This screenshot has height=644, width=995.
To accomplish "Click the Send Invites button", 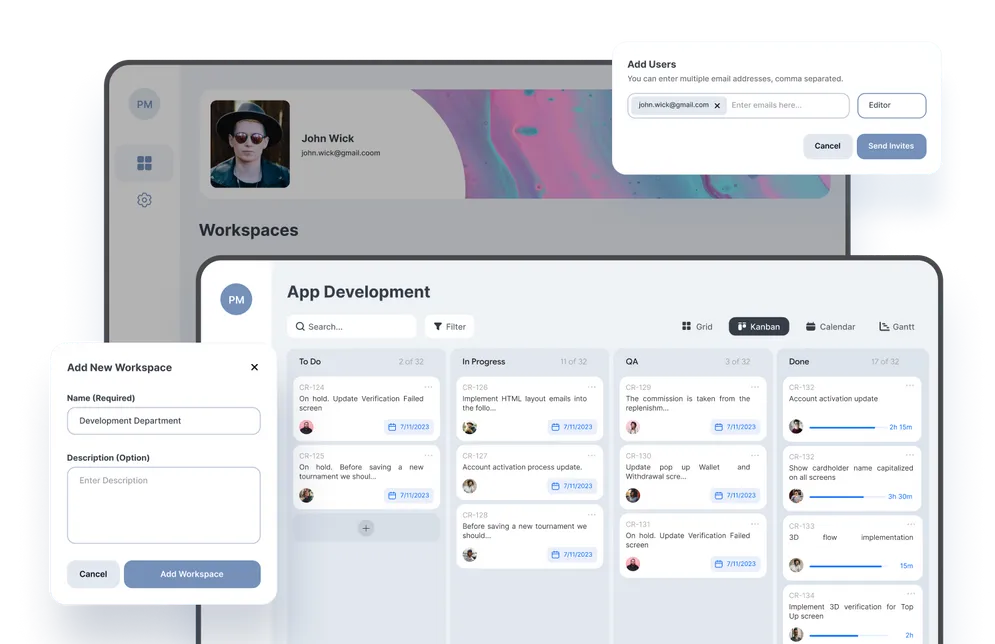I will coord(891,146).
